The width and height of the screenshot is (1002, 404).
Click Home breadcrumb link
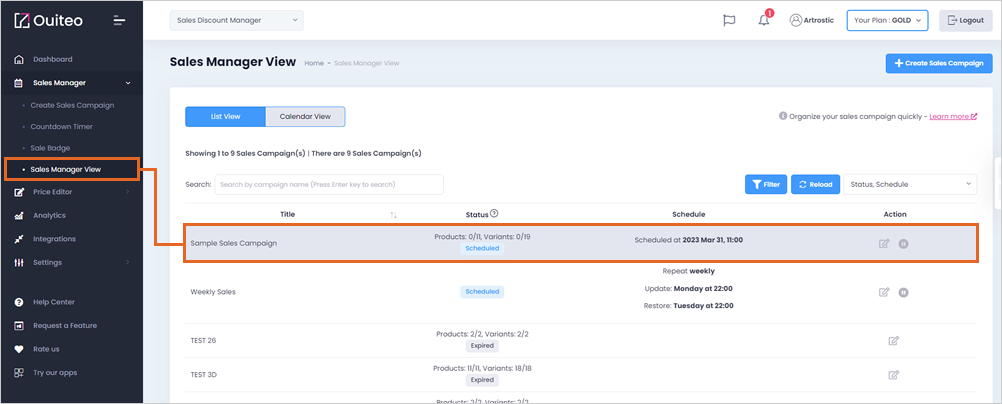(x=314, y=63)
